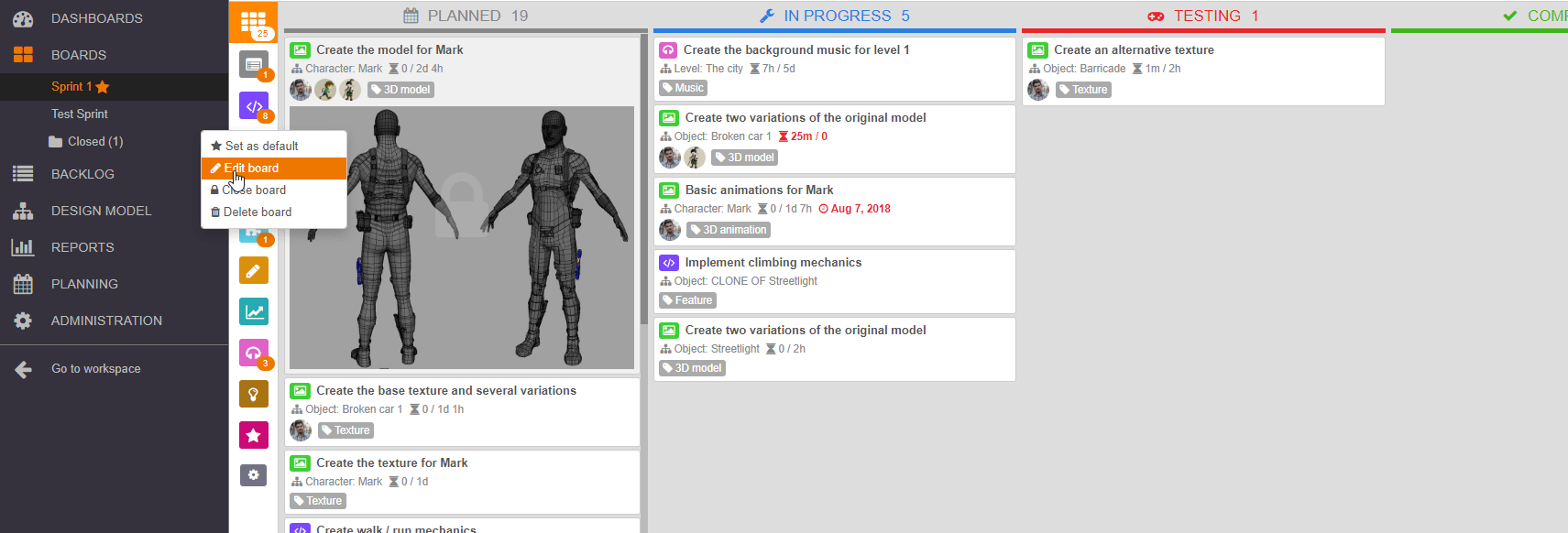1568x533 pixels.
Task: Click Go to workspace link
Action: tap(95, 369)
